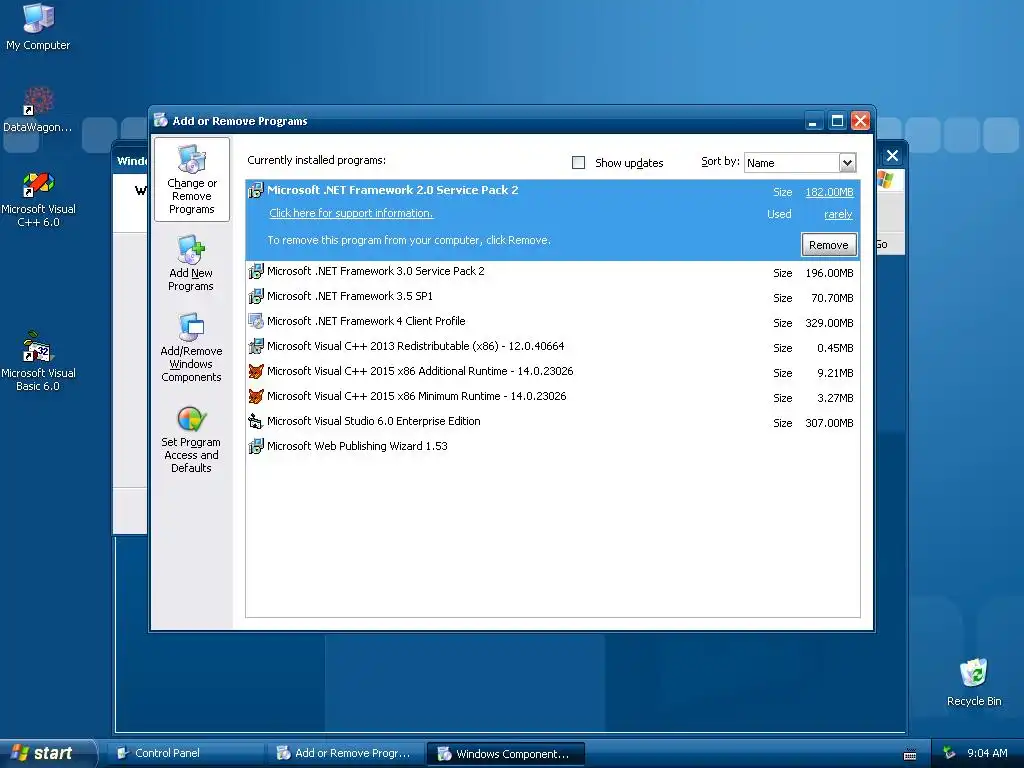Click the Remove button for .NET Framework 2.0
Viewport: 1024px width, 768px height.
[x=829, y=245]
